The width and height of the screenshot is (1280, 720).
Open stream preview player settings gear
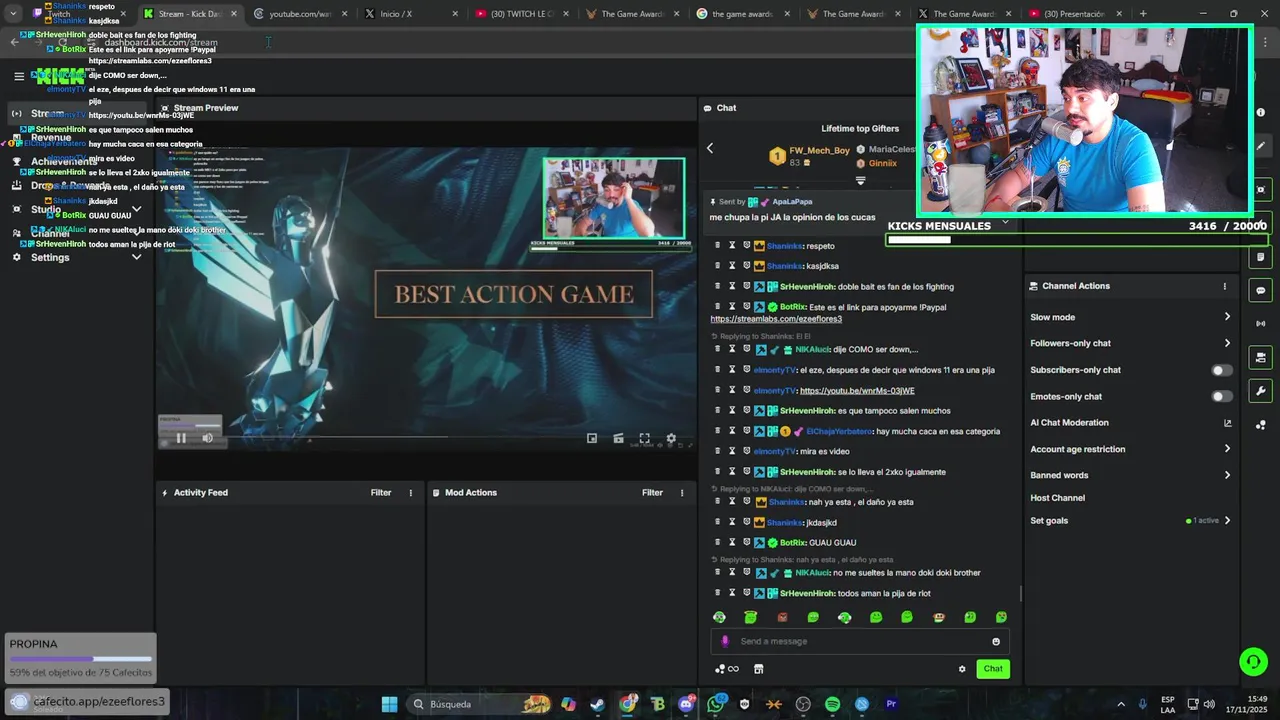pos(671,438)
